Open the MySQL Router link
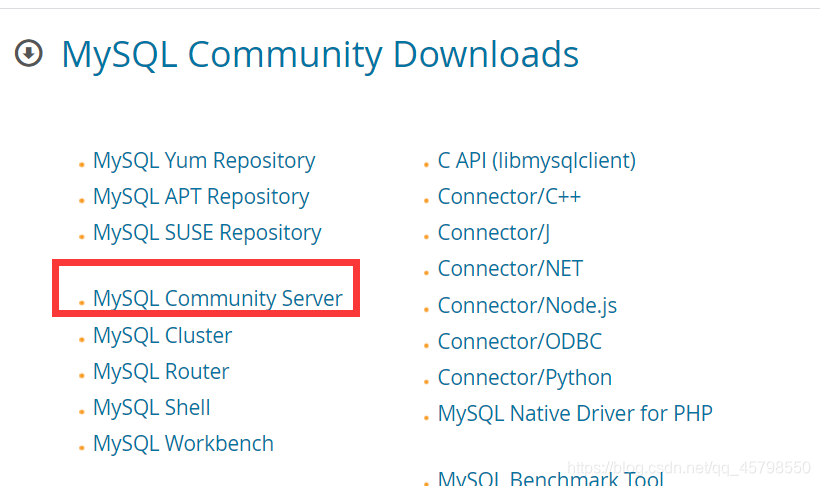This screenshot has height=486, width=820. coord(161,371)
